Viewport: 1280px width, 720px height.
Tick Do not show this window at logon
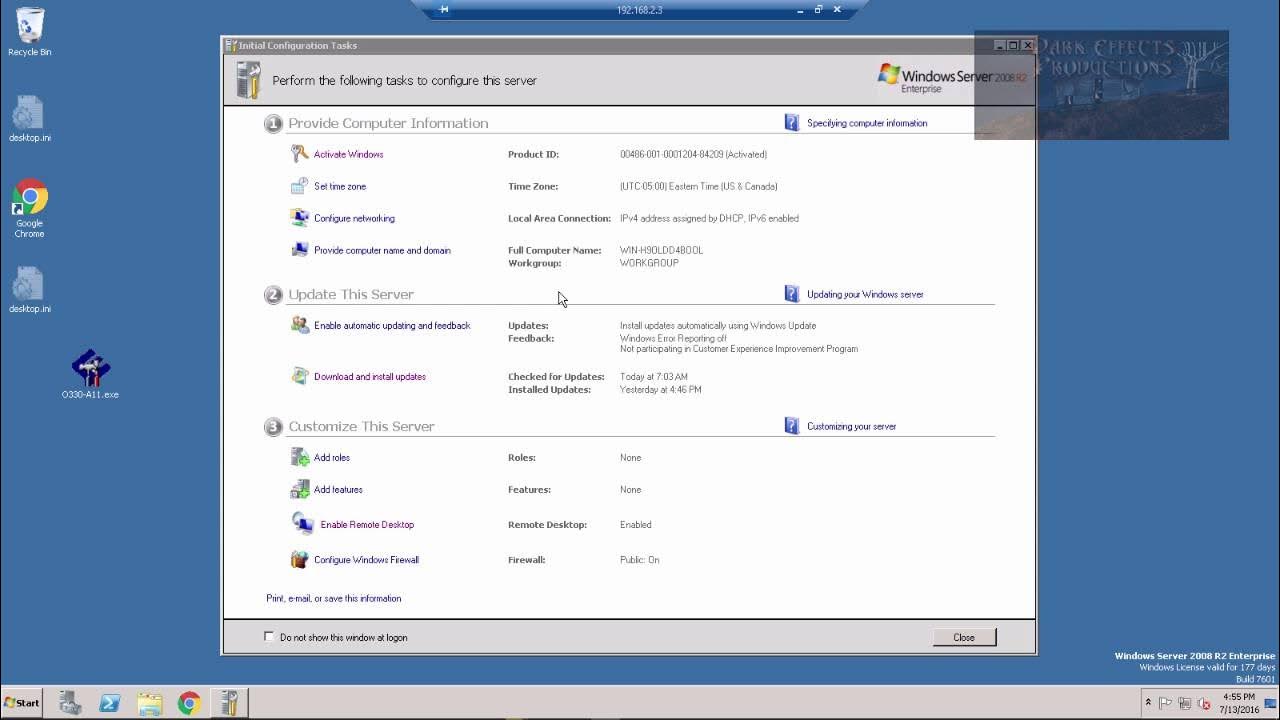click(x=269, y=636)
